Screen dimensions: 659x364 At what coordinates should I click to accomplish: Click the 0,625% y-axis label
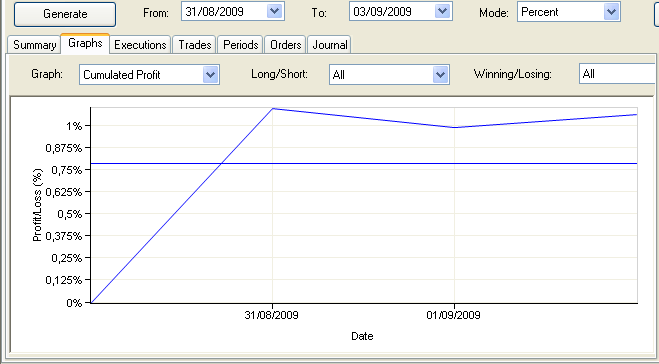[64, 192]
